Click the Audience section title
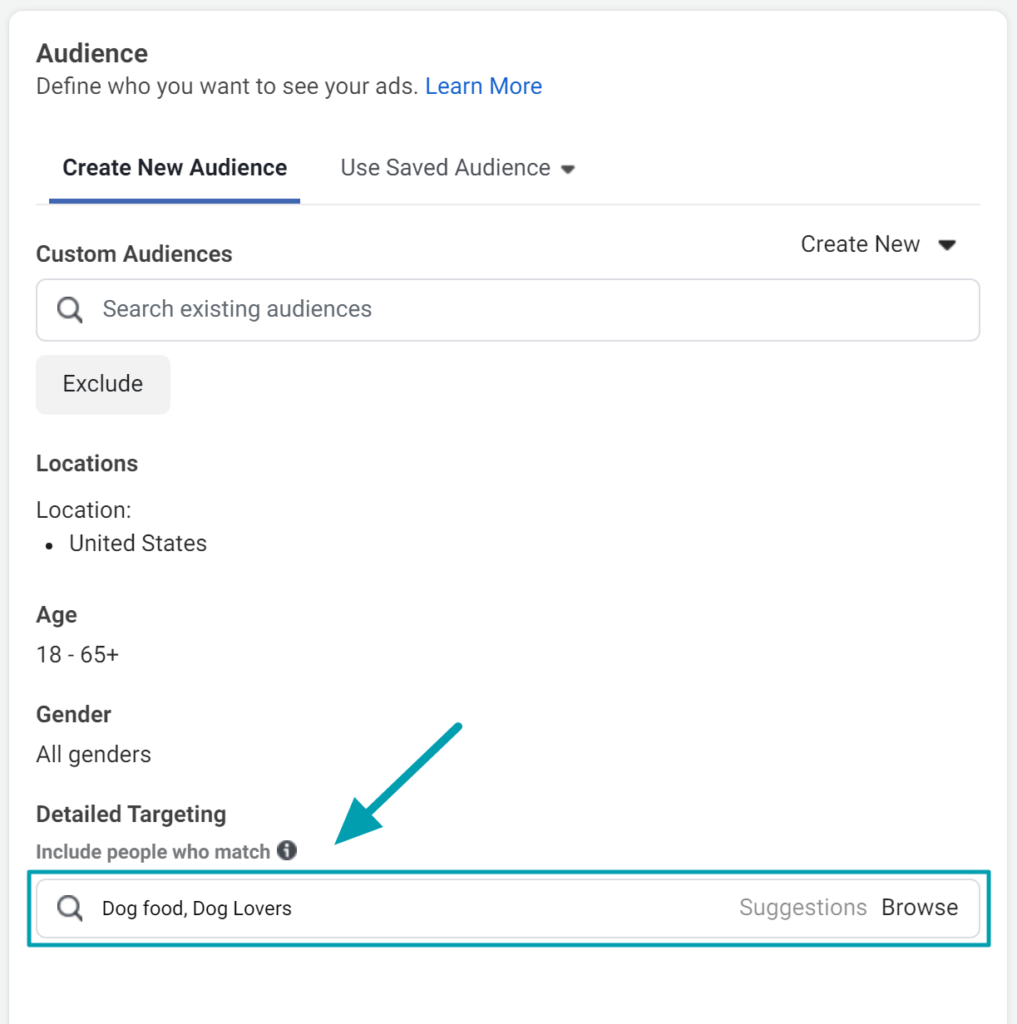1017x1024 pixels. 92,54
